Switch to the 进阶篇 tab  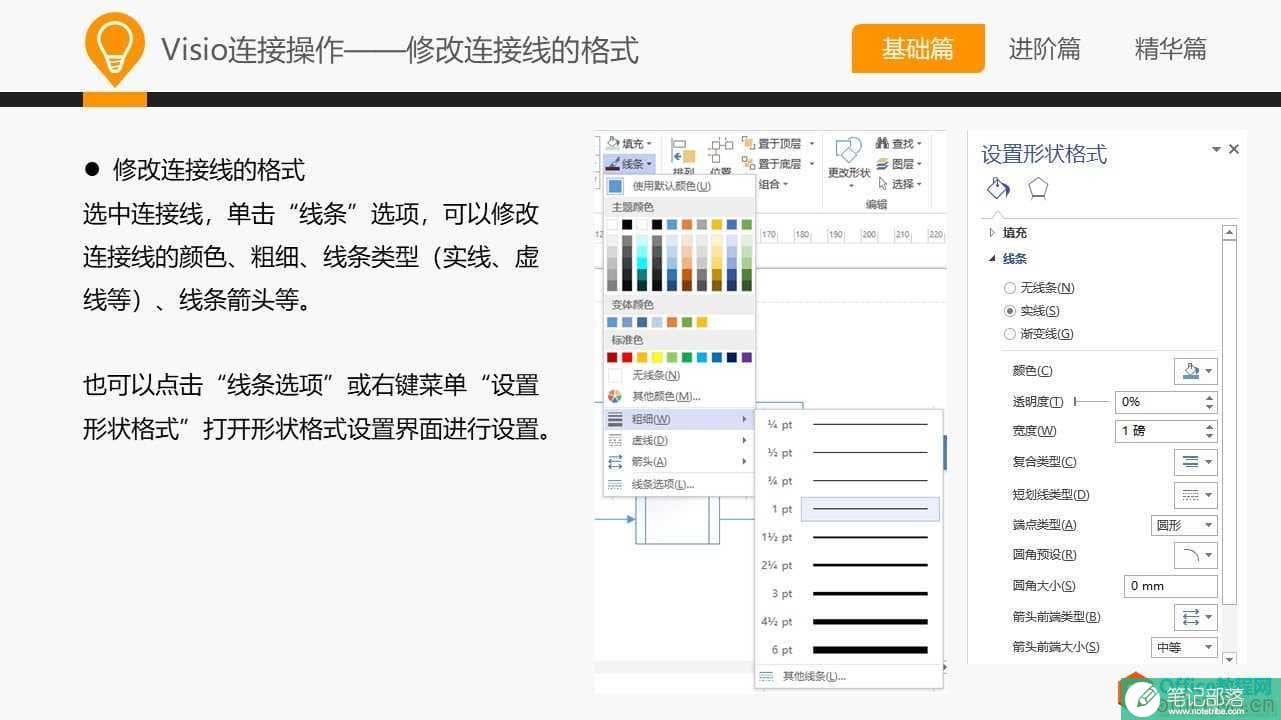[x=1044, y=48]
